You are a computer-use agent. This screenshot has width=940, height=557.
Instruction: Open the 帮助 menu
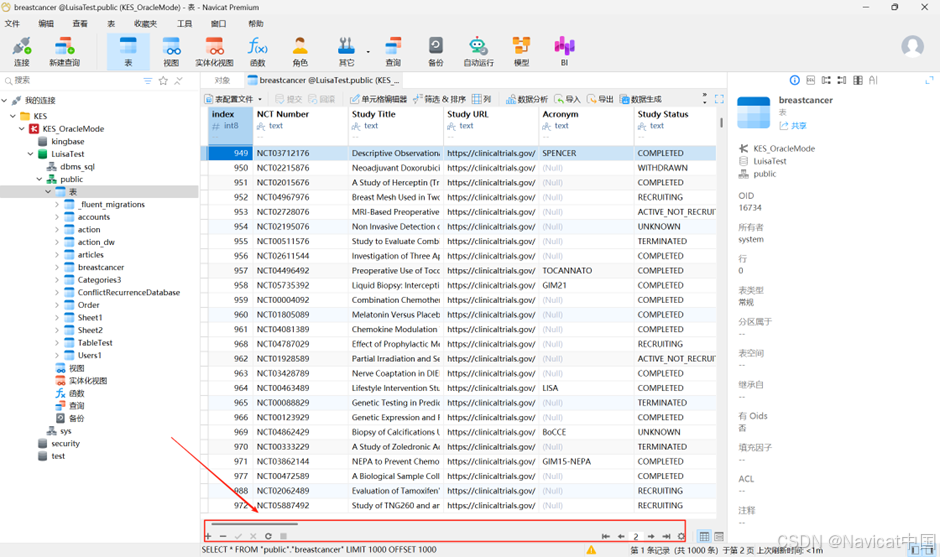[x=256, y=23]
